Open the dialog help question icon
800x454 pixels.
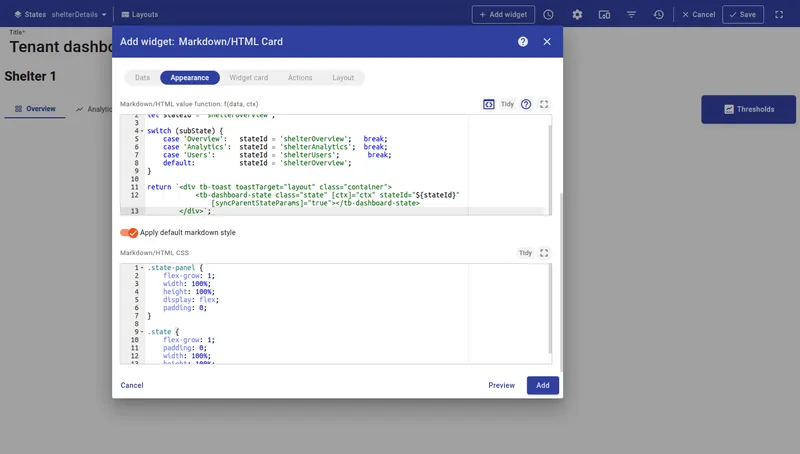tap(522, 42)
